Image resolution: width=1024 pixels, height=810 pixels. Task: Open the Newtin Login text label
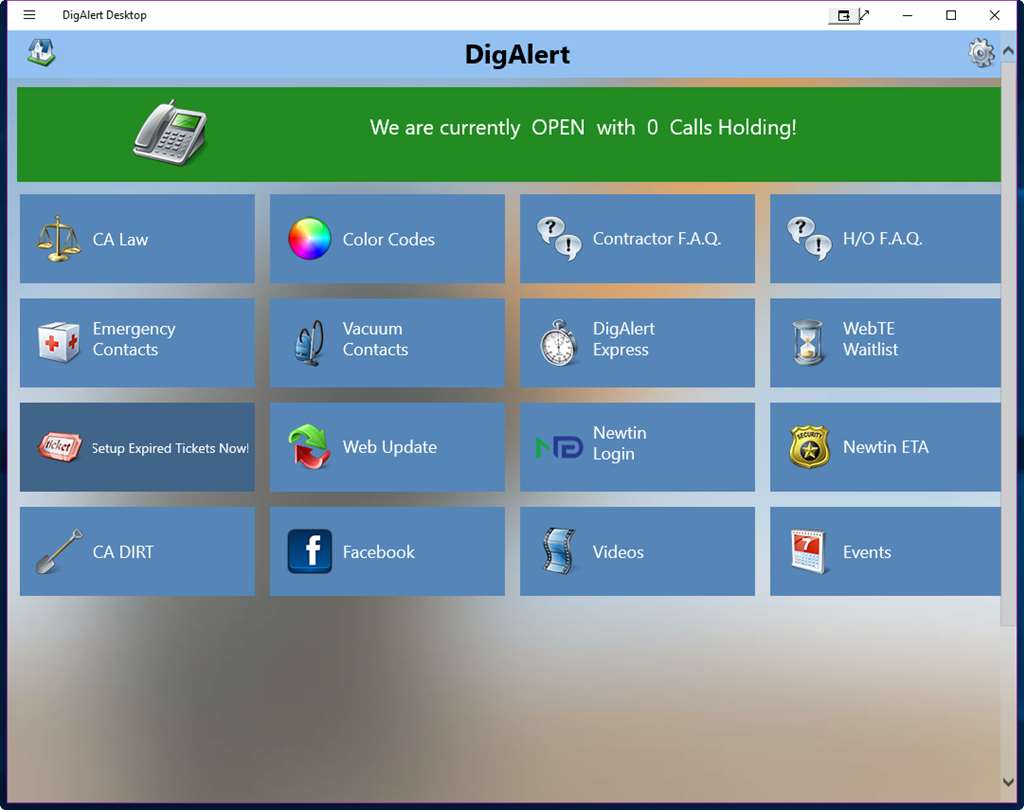pos(619,443)
